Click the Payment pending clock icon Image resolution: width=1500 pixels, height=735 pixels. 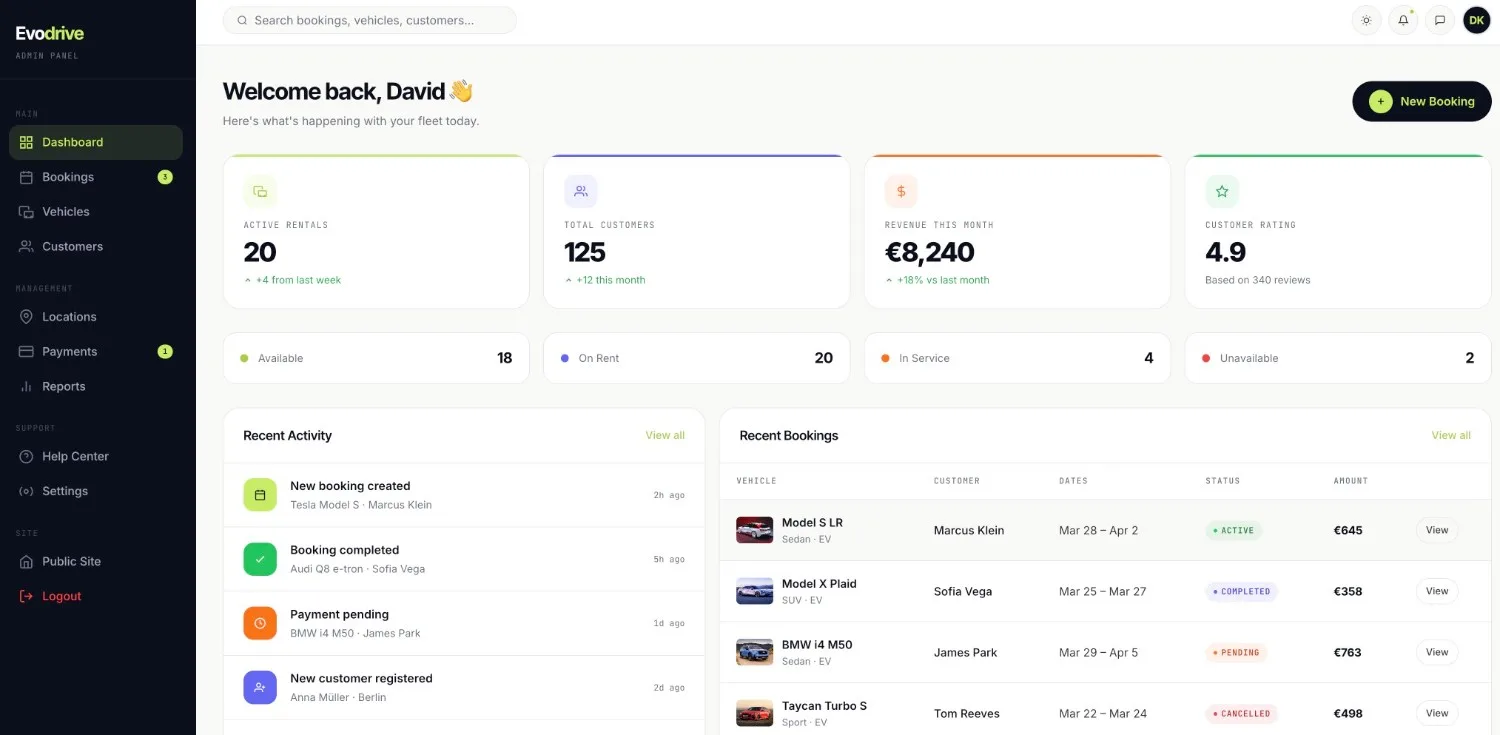[260, 623]
